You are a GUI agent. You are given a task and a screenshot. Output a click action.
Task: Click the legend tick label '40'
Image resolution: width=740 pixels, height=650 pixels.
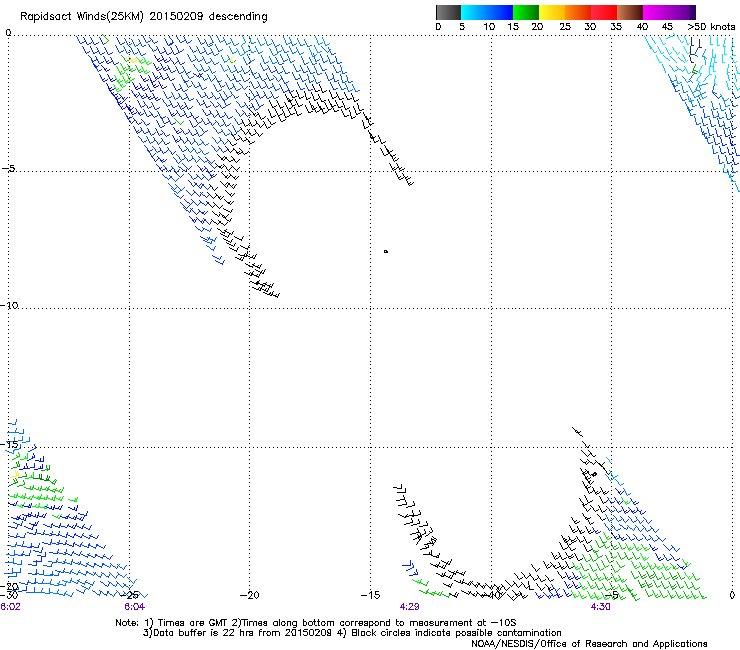(642, 27)
